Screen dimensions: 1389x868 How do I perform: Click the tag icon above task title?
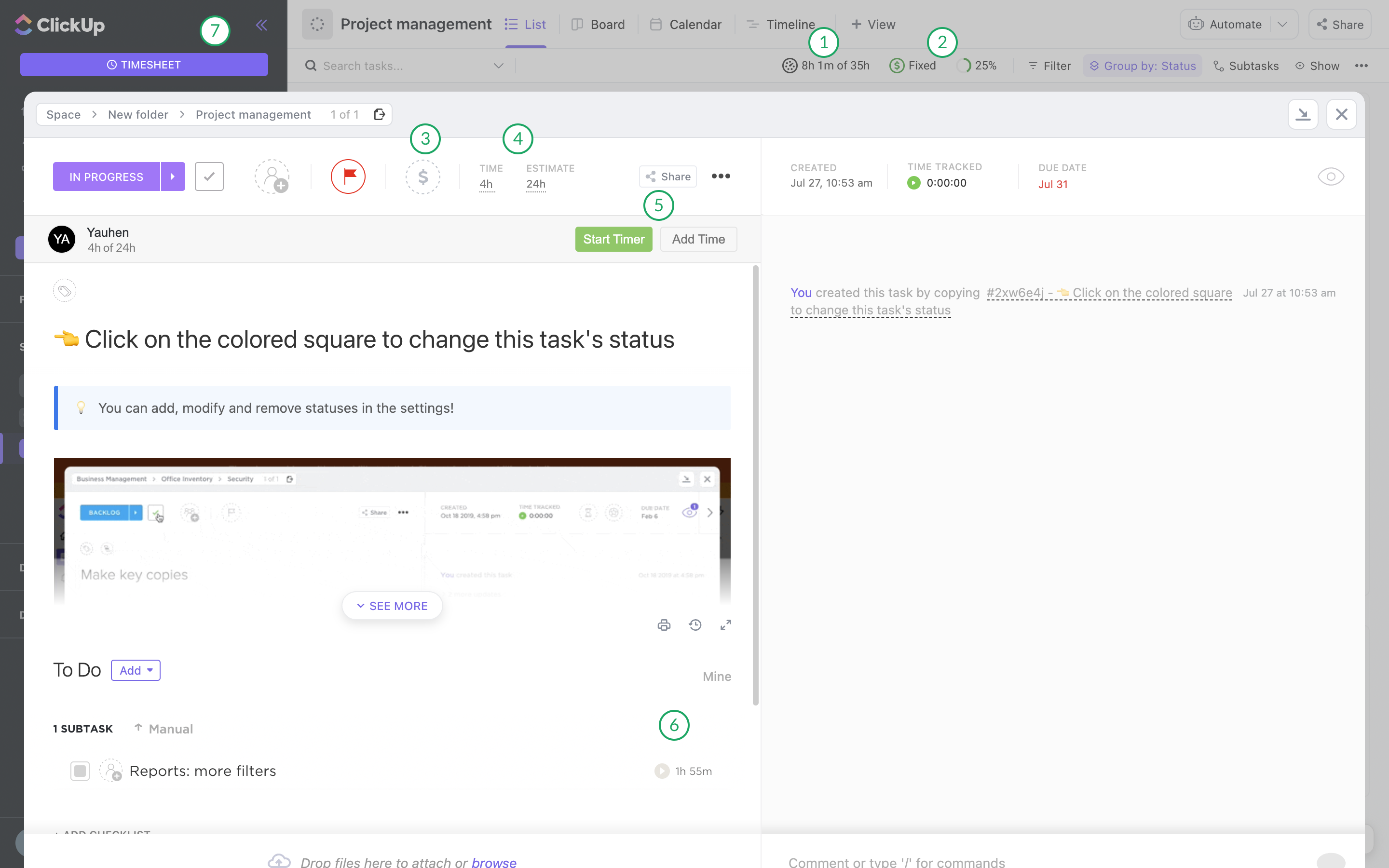pyautogui.click(x=65, y=290)
